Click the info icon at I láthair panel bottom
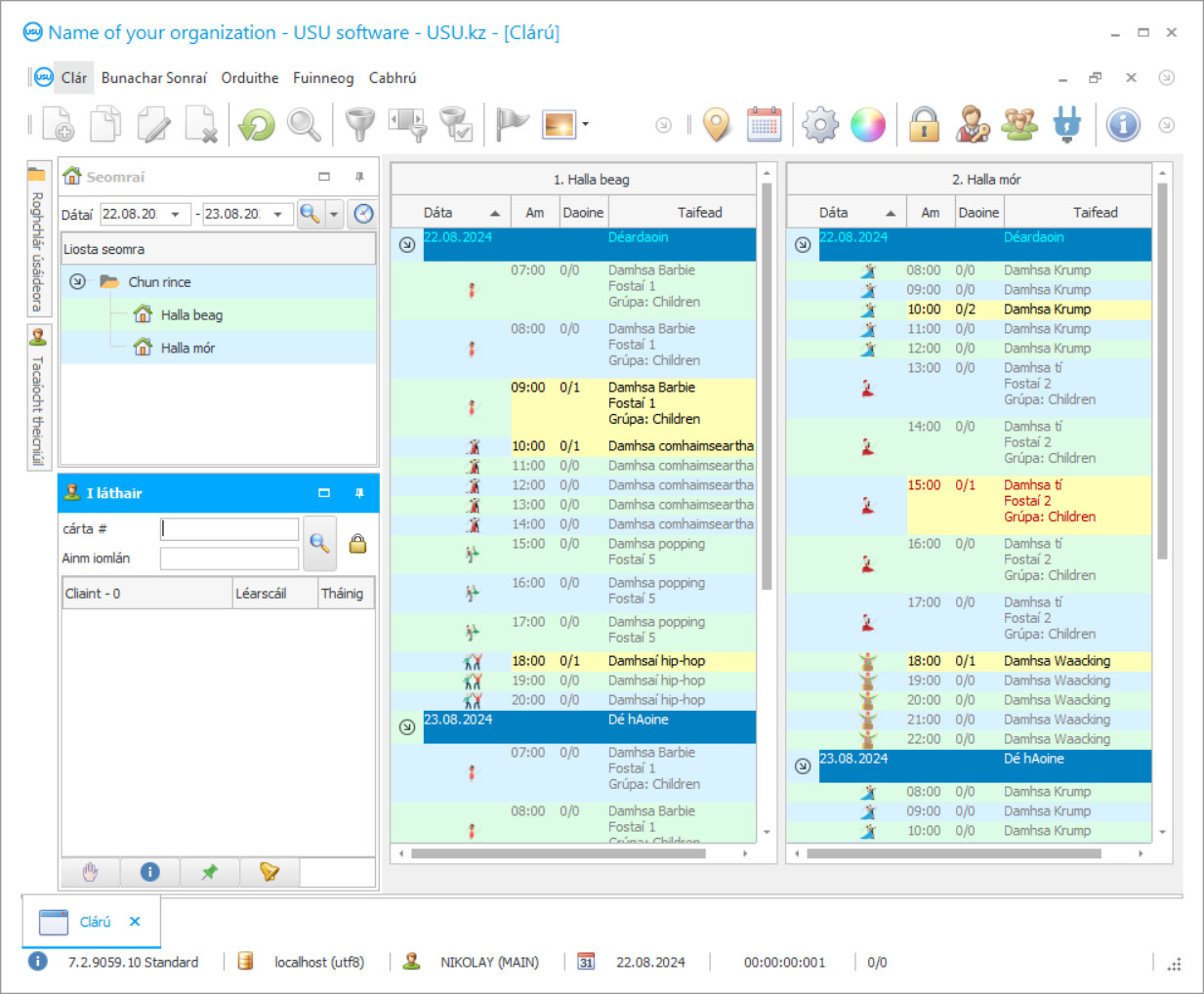This screenshot has height=994, width=1204. tap(150, 872)
